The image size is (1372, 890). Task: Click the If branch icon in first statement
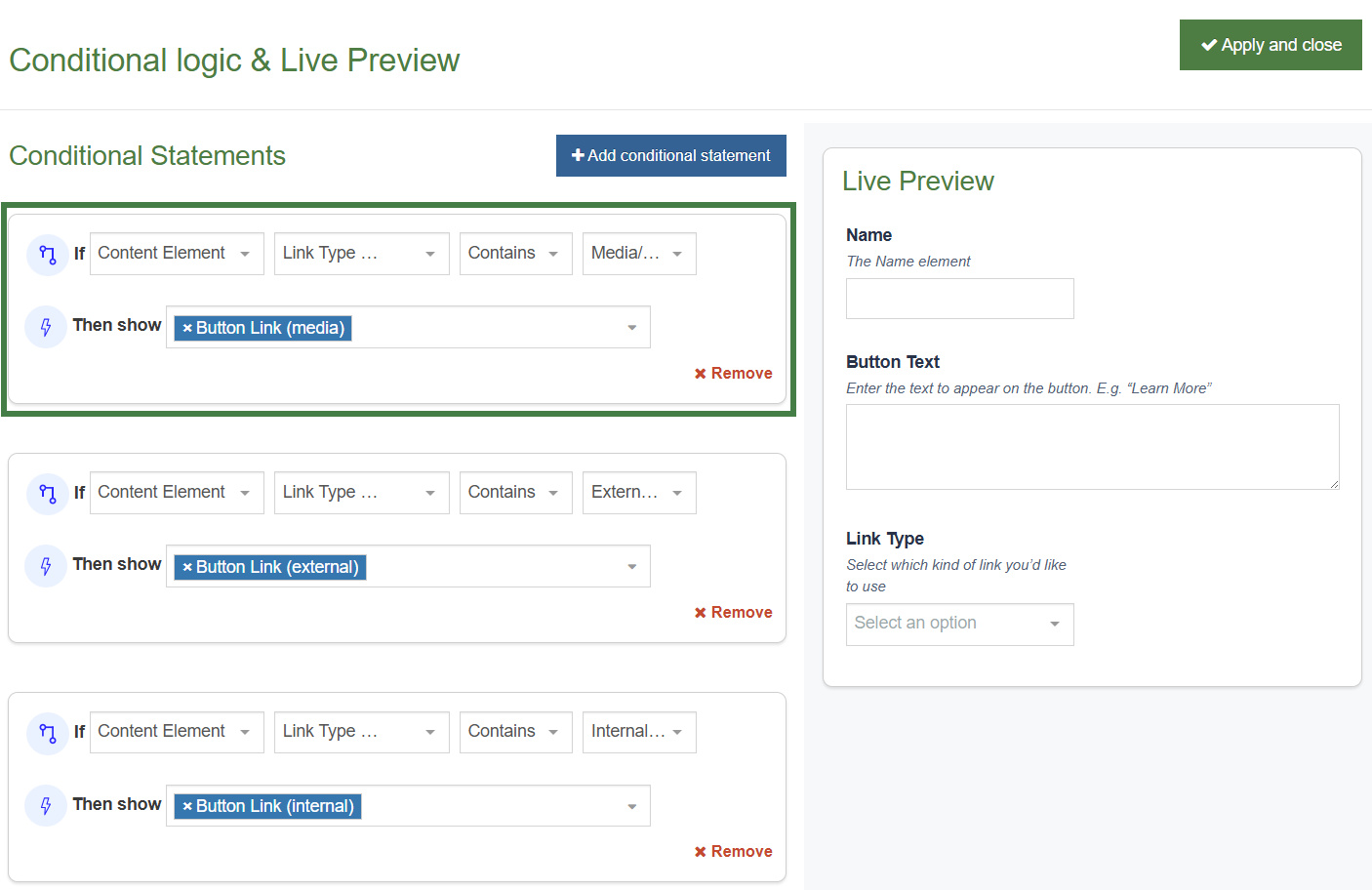tap(49, 254)
